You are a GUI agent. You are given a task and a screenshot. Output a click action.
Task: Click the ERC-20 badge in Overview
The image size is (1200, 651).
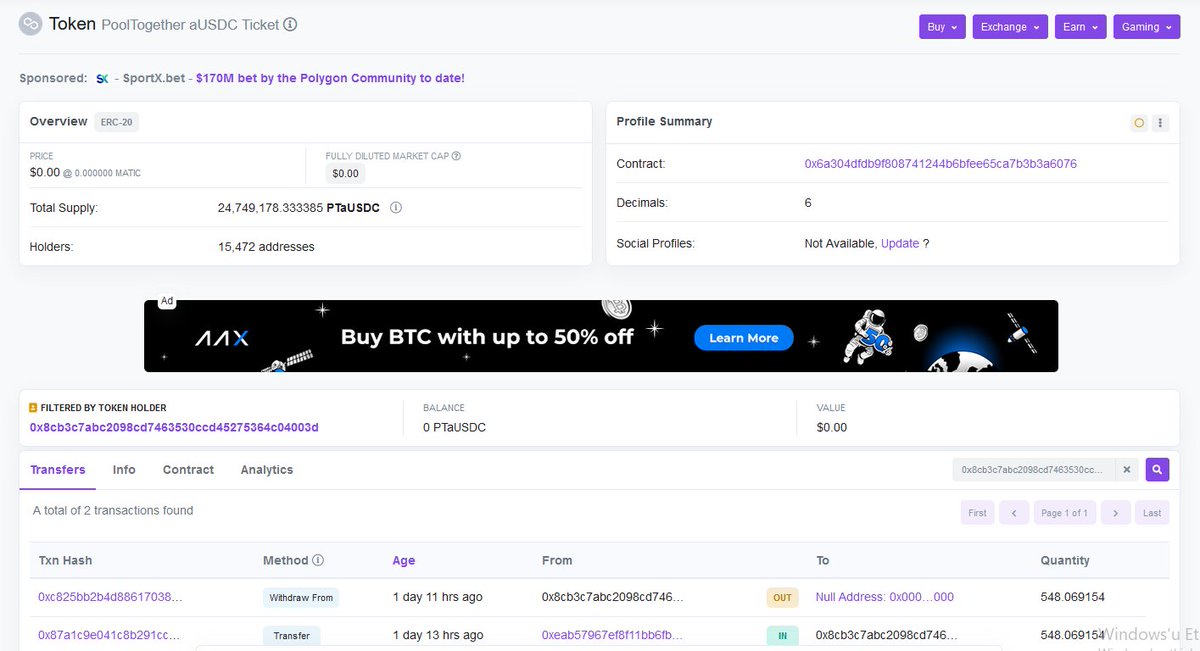coord(116,122)
